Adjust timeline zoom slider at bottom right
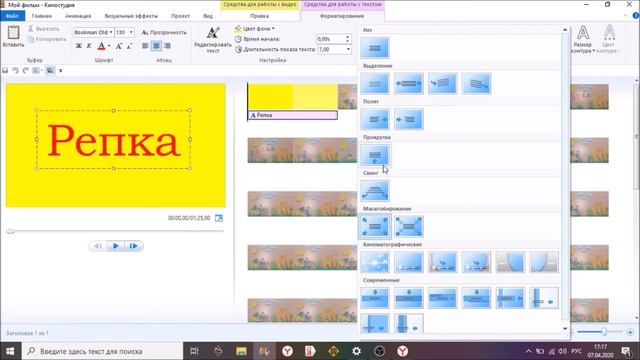 (x=604, y=332)
